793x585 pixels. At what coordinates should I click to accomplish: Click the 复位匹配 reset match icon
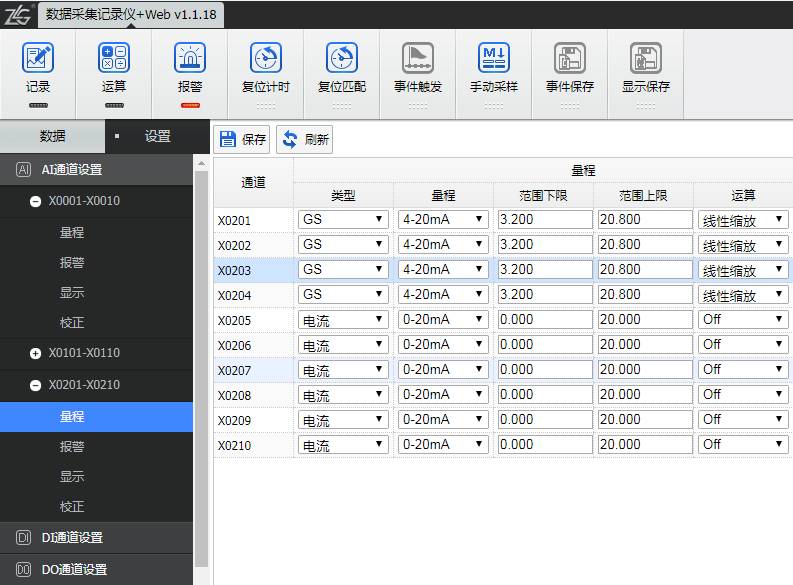coord(342,58)
